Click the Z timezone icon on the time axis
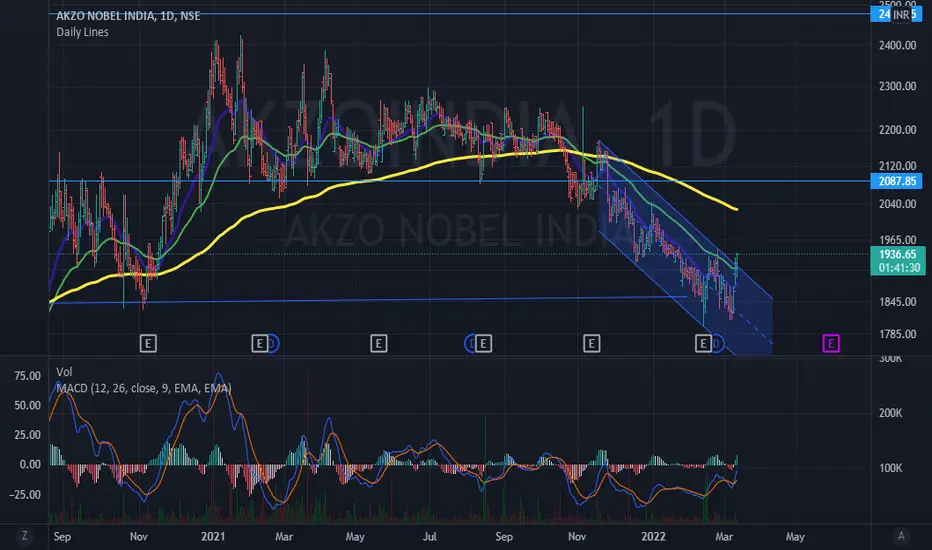This screenshot has height=550, width=932. (22, 535)
